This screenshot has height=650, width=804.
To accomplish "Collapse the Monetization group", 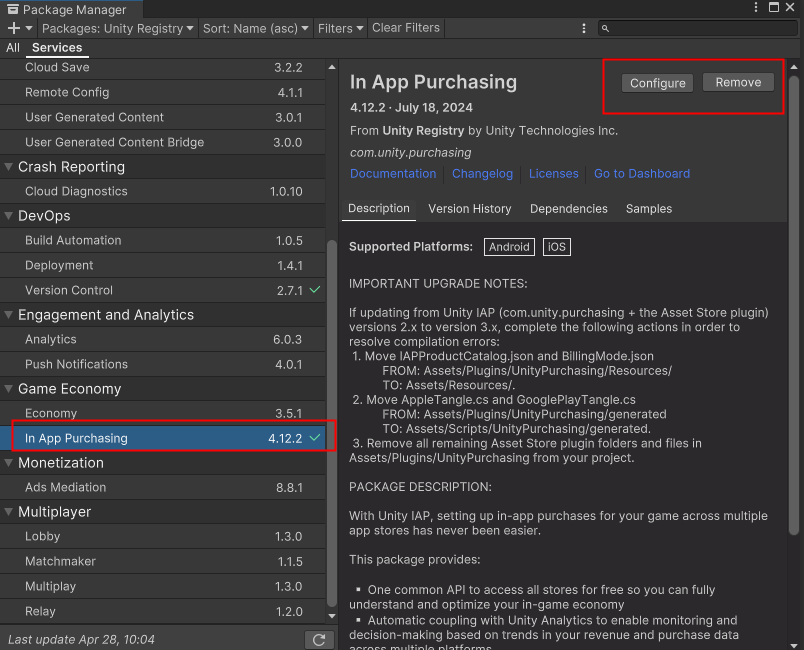I will pos(8,462).
